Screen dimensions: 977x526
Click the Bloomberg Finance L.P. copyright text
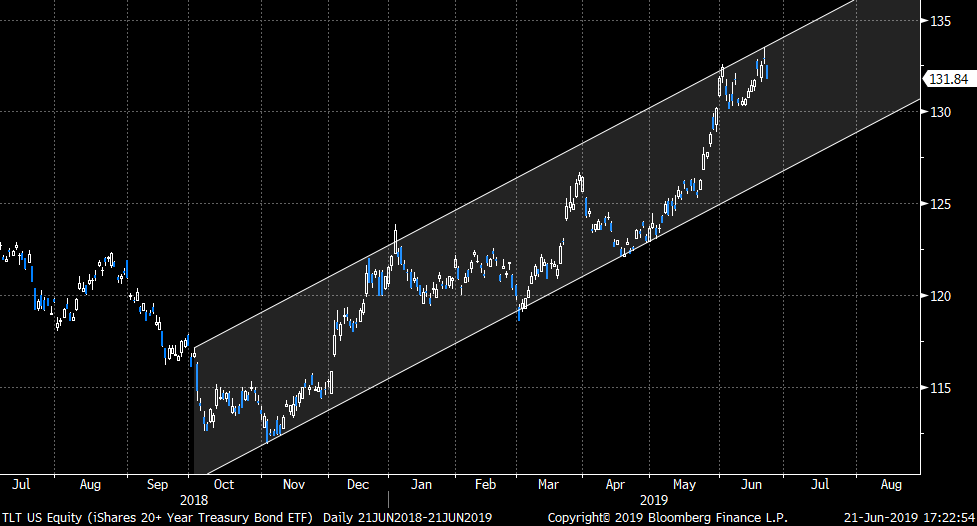tap(667, 518)
